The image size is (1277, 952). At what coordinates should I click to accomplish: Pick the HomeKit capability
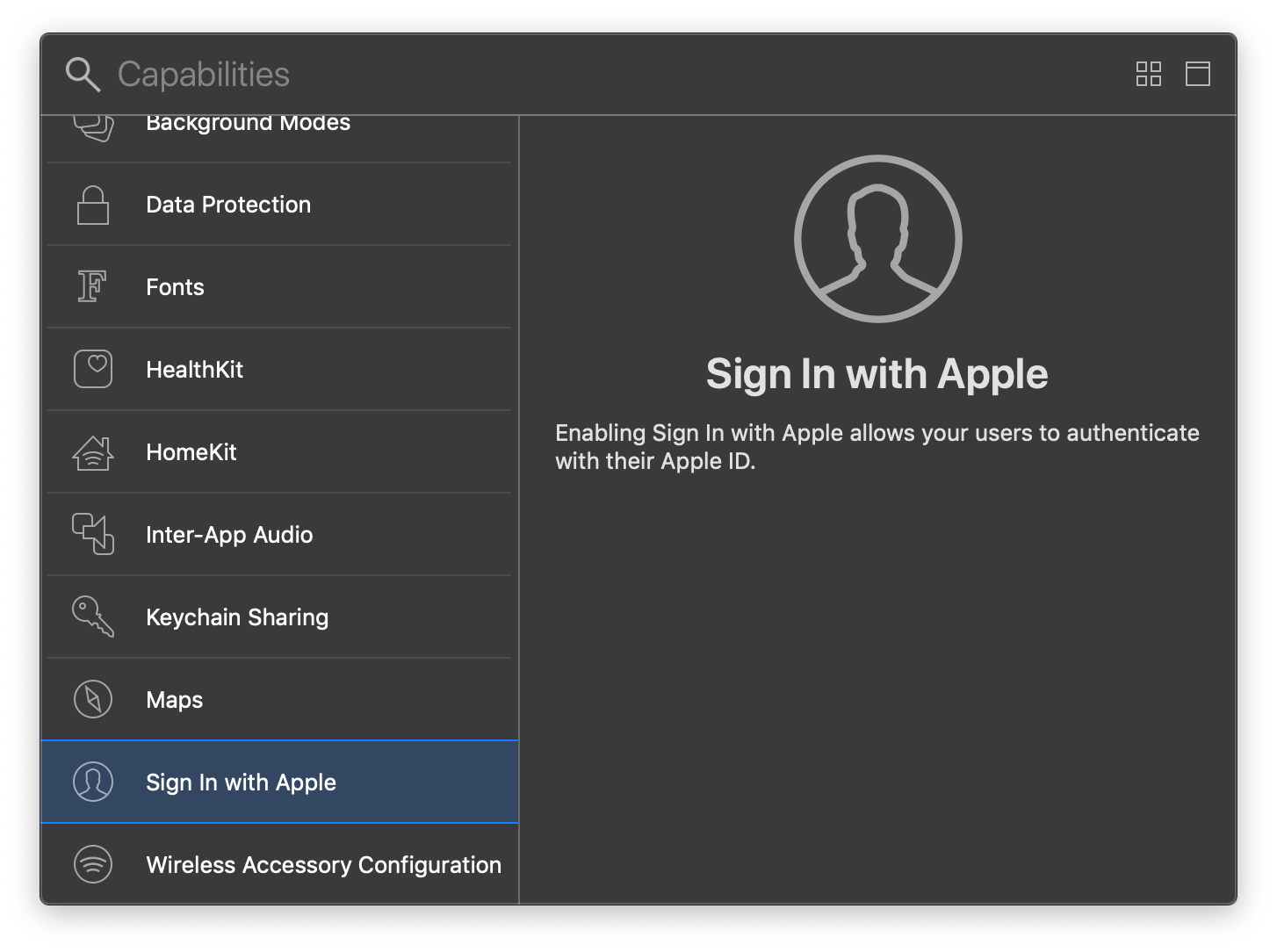pyautogui.click(x=279, y=452)
